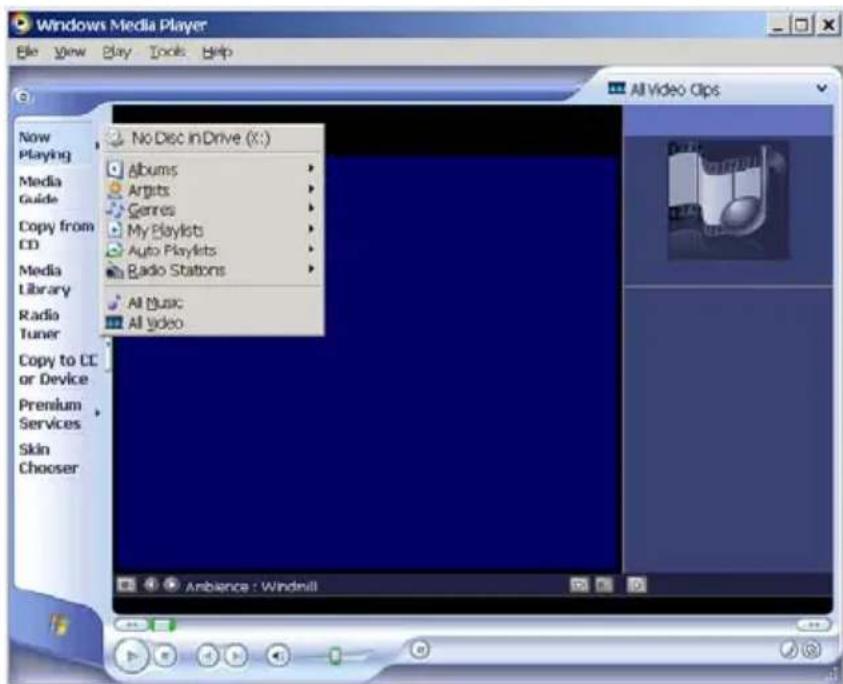Click the Ambience : Windmill visualization name
Screen dimensions: 843x684
click(x=251, y=586)
